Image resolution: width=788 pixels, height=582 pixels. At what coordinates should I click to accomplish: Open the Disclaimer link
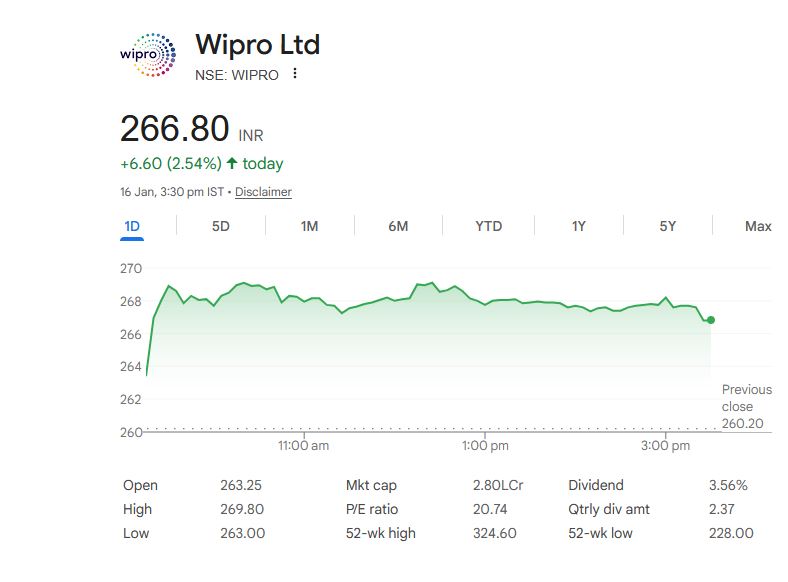tap(263, 192)
